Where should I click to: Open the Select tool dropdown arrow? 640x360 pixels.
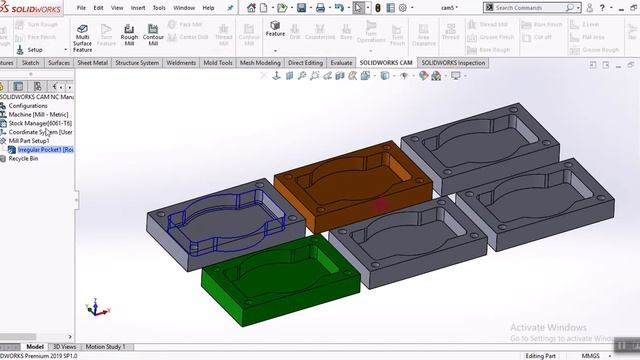[x=368, y=7]
